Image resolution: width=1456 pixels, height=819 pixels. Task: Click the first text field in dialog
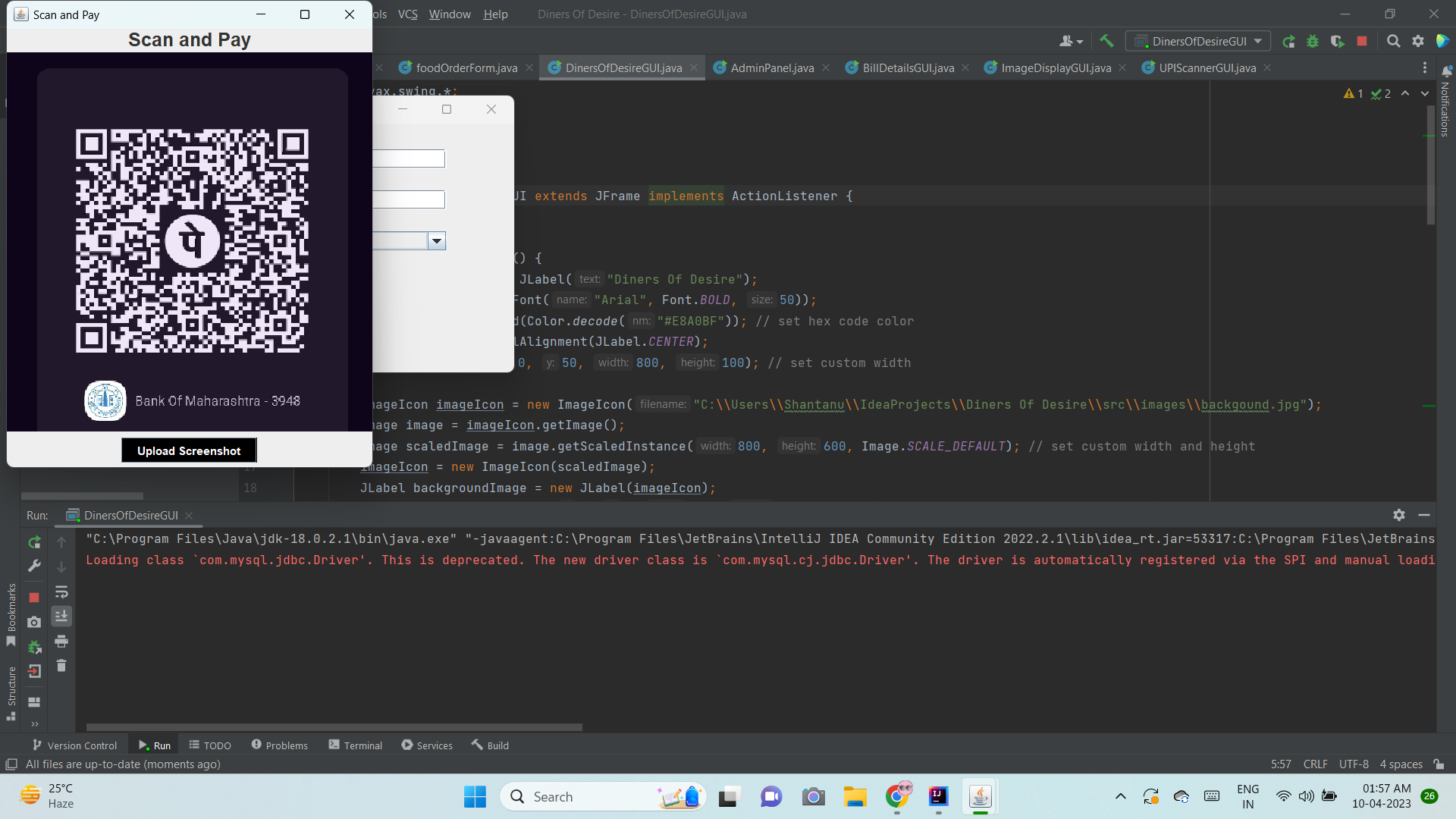tap(409, 158)
